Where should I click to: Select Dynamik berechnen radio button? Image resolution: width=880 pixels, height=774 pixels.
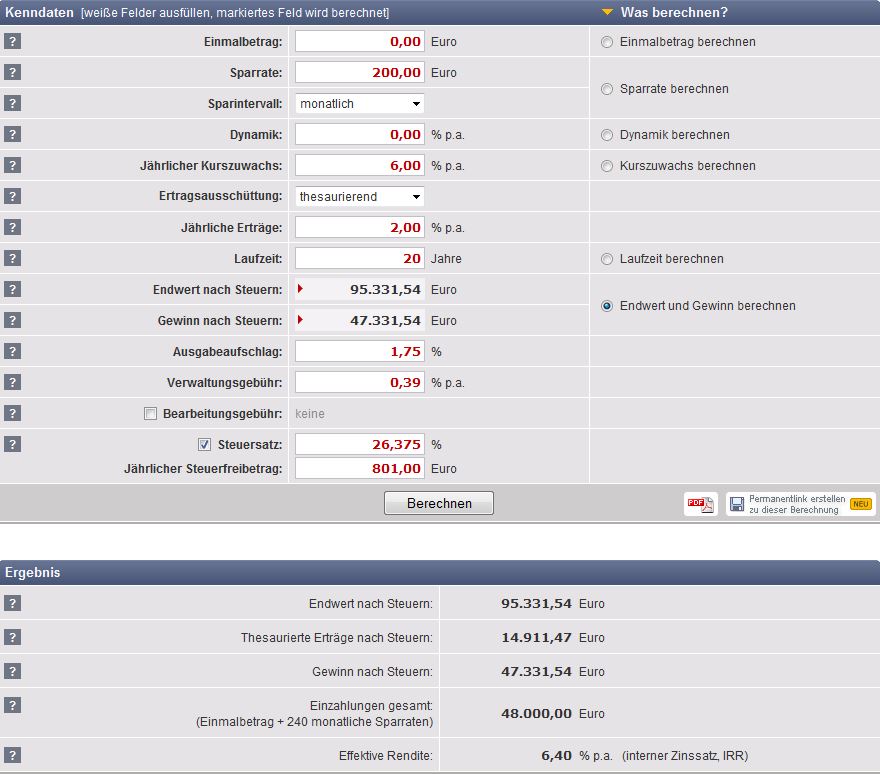click(x=607, y=135)
